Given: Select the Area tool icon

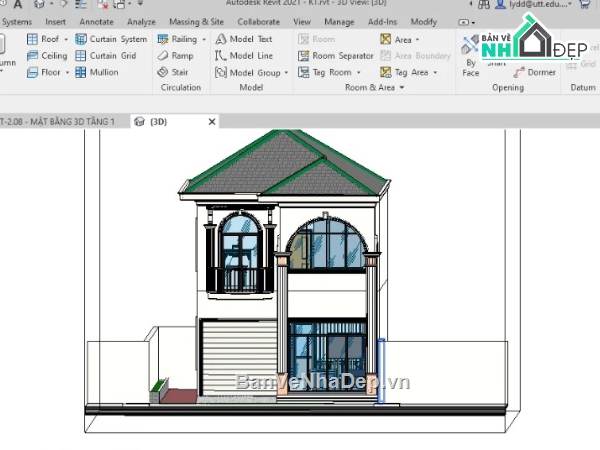Looking at the screenshot, I should pyautogui.click(x=386, y=39).
